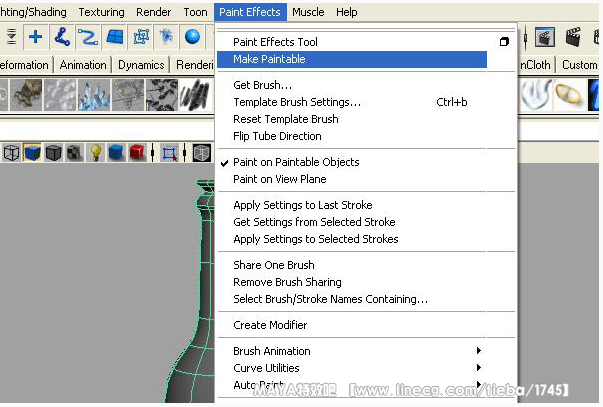Click the blue plus snap icon

click(36, 37)
